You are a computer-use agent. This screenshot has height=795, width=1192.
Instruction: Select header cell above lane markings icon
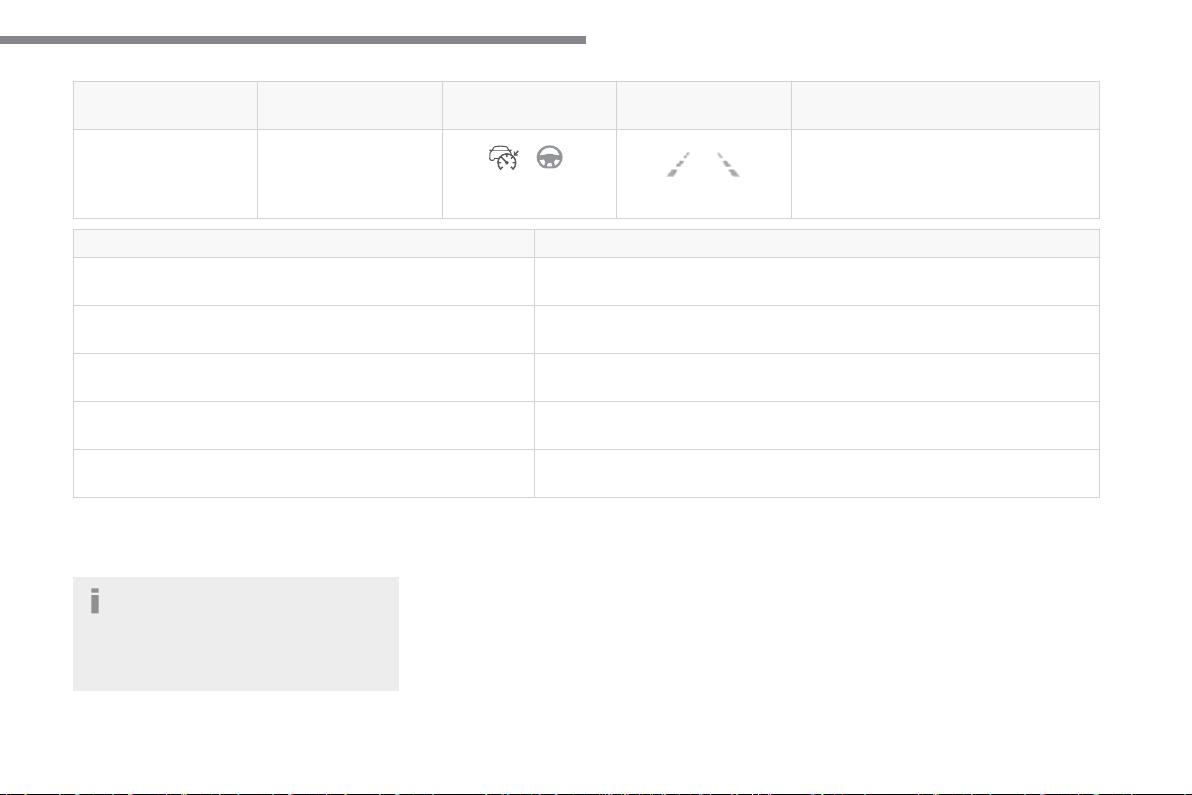703,105
